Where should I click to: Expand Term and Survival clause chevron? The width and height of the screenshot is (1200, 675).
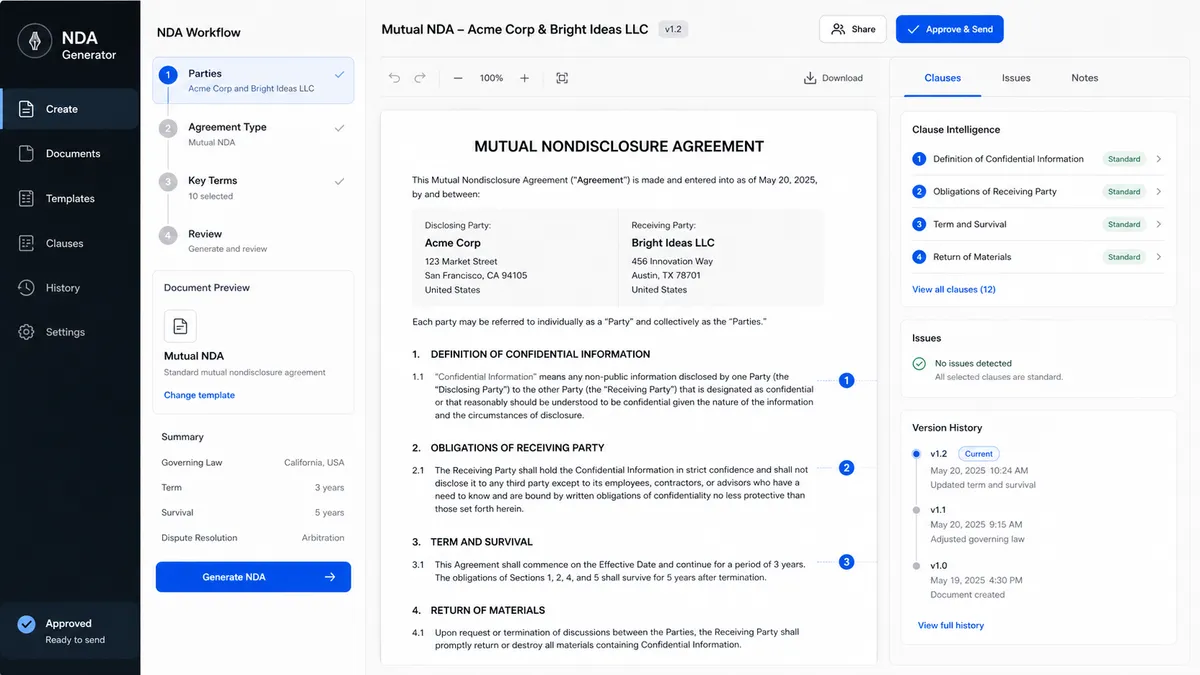click(x=1159, y=224)
